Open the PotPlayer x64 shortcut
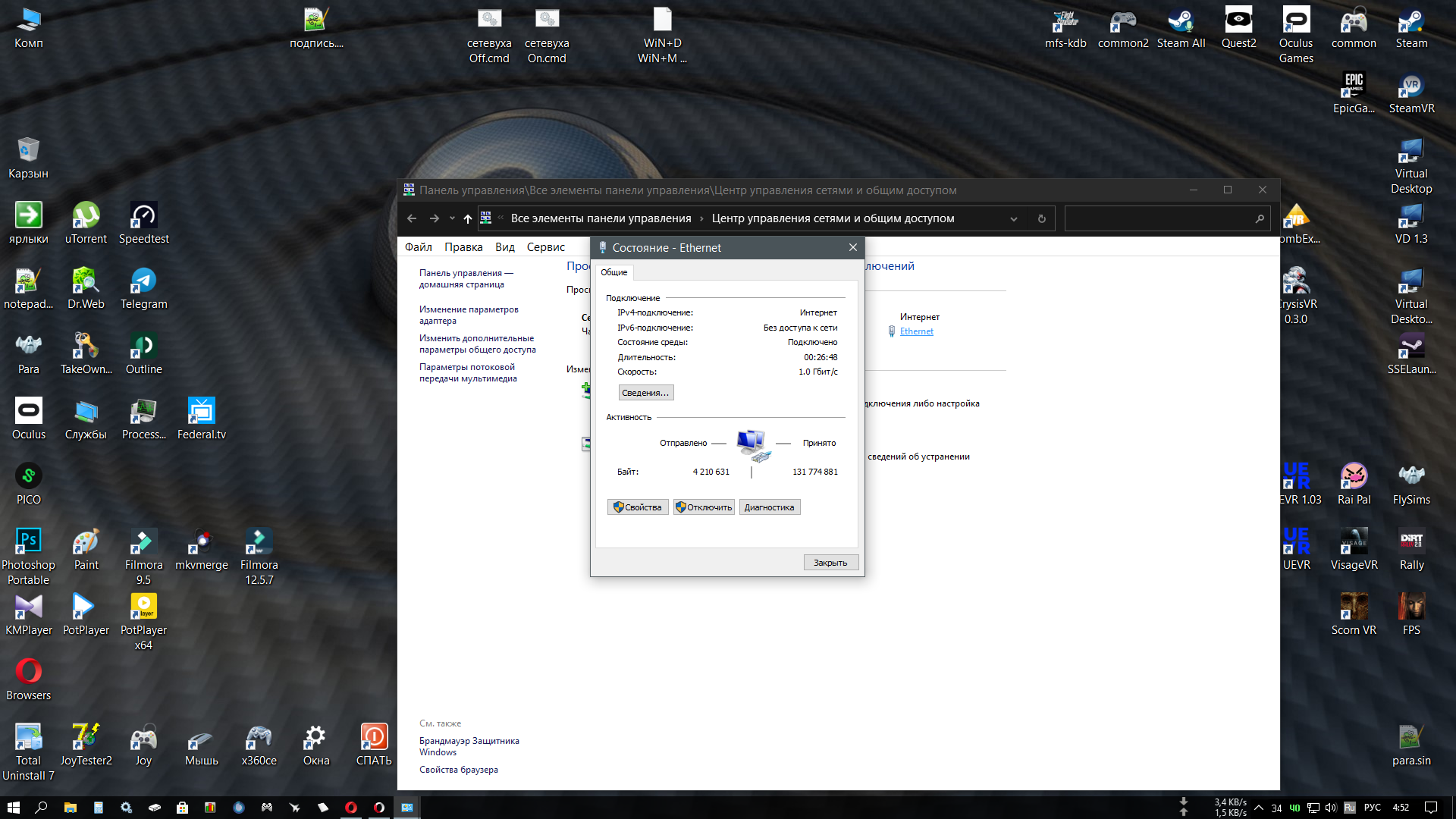Image resolution: width=1456 pixels, height=819 pixels. 143,607
